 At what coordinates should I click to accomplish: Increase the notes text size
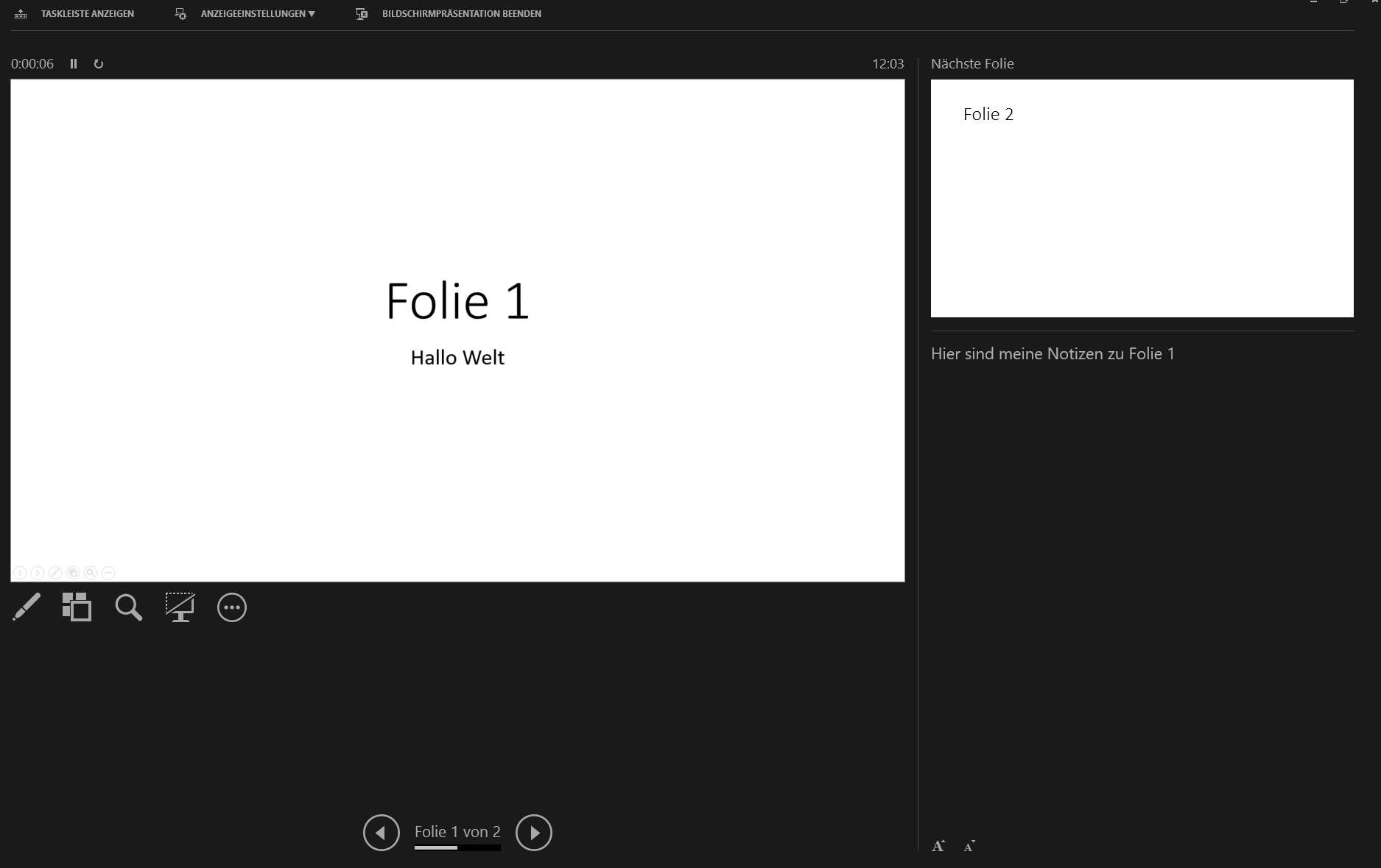[938, 846]
